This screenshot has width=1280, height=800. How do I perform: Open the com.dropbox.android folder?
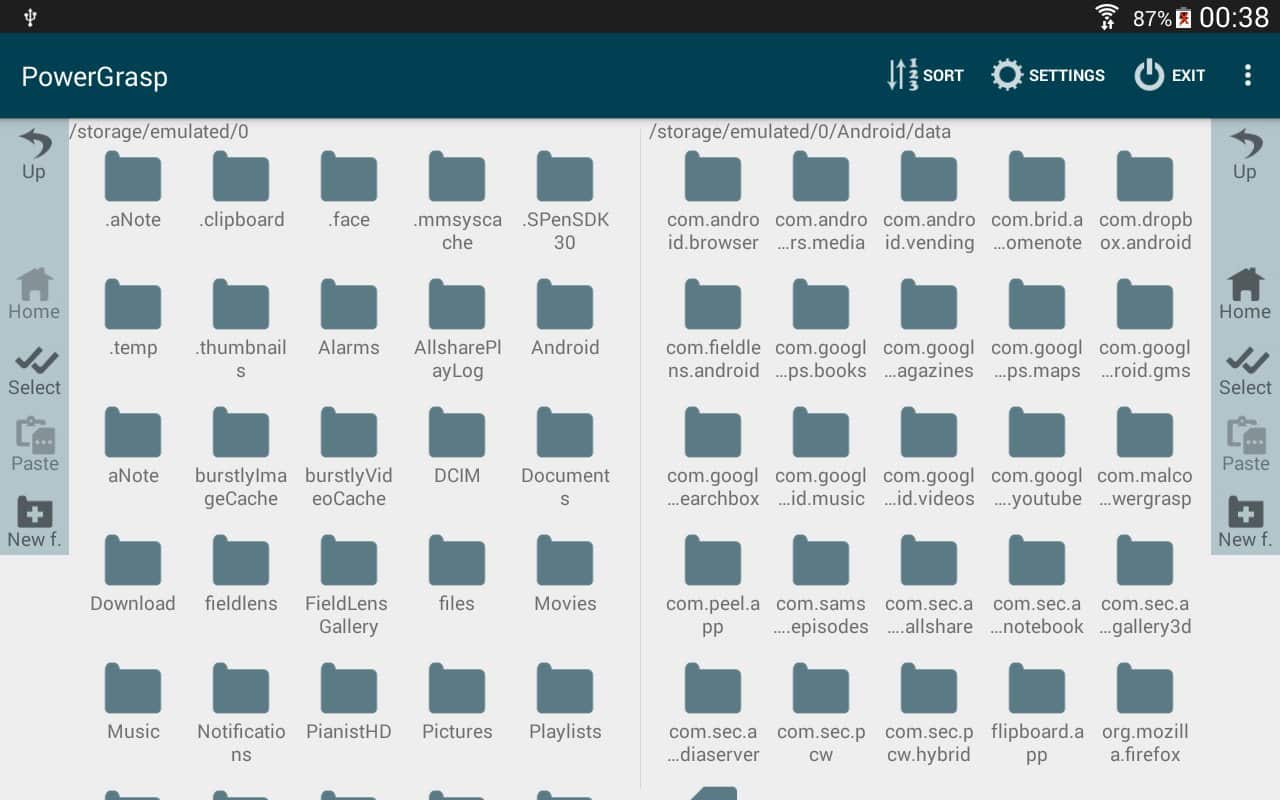1145,202
